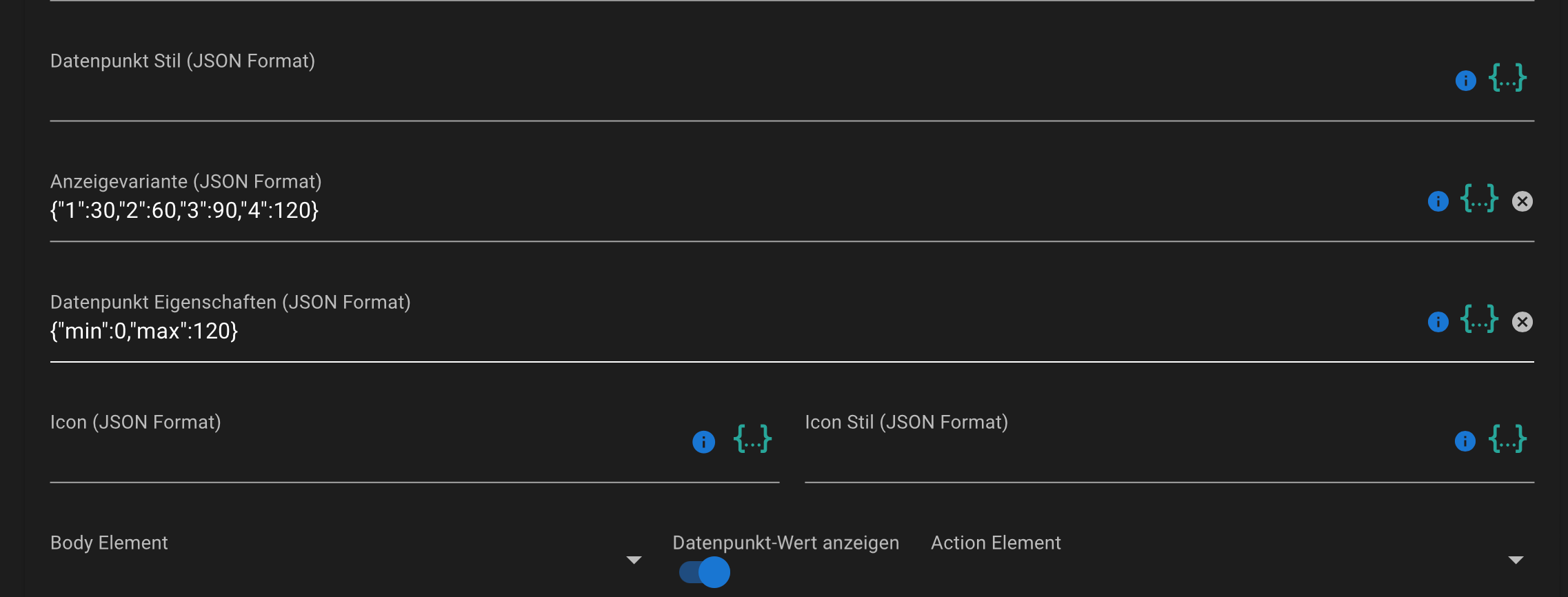Click into Datenpunkt Stil input field
The width and height of the screenshot is (1568, 597).
point(690,93)
